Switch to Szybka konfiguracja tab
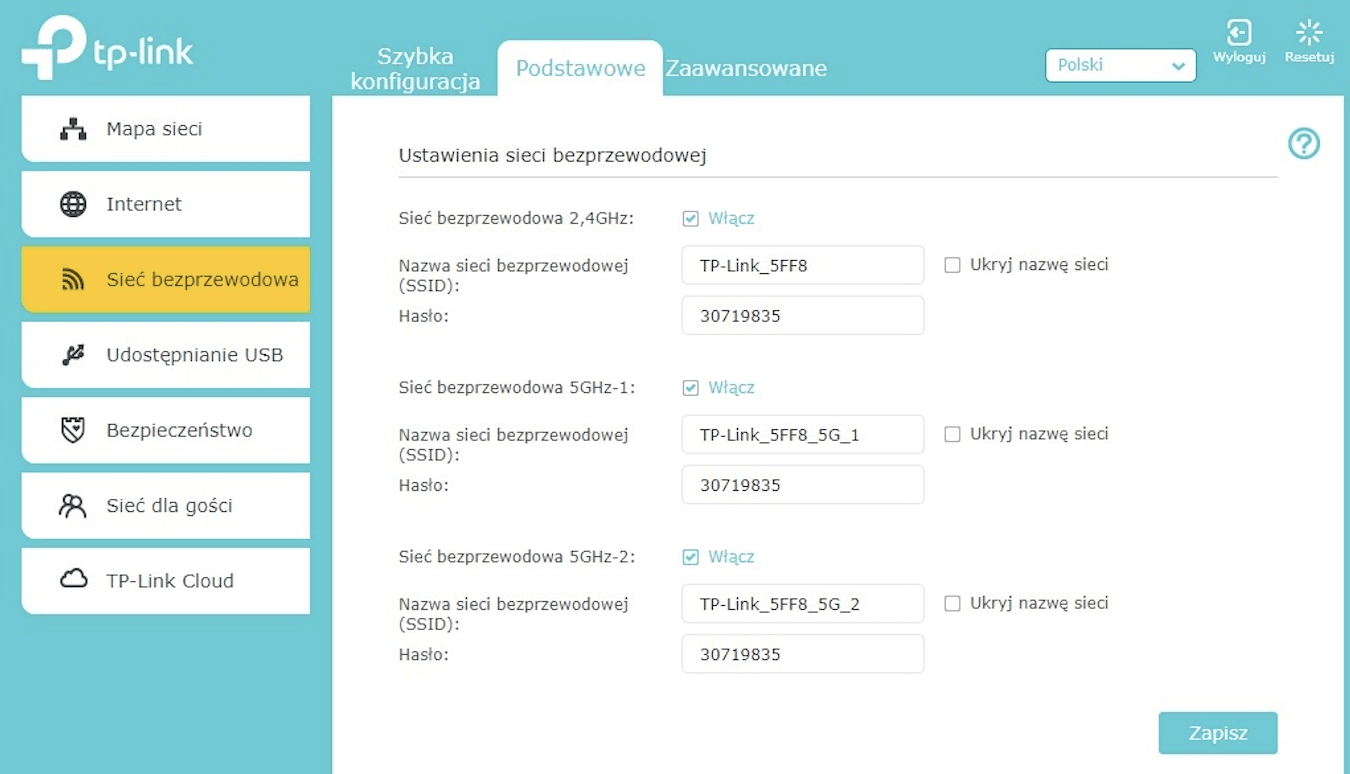The image size is (1350, 774). pos(415,69)
